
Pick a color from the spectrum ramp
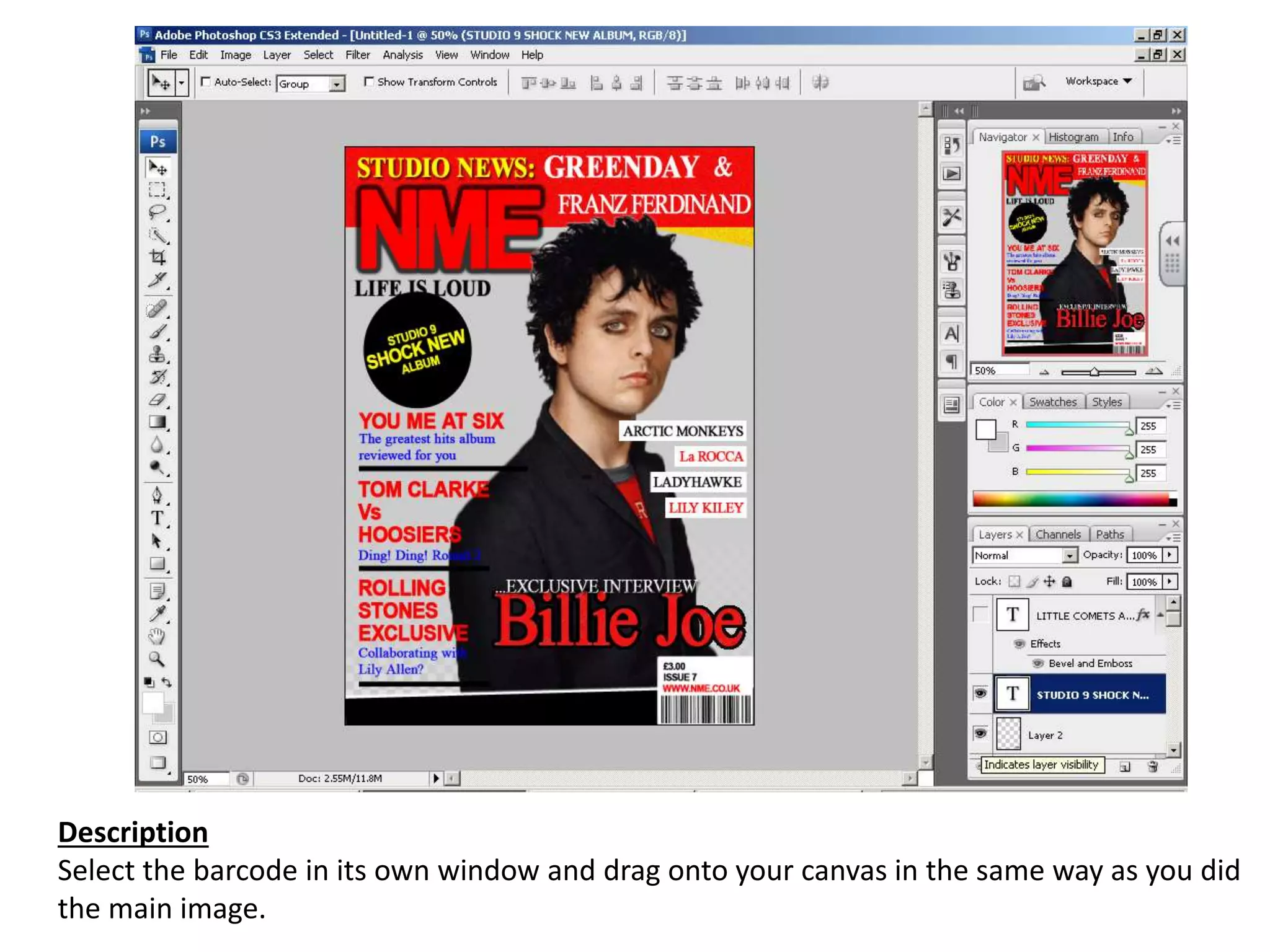coord(1075,499)
